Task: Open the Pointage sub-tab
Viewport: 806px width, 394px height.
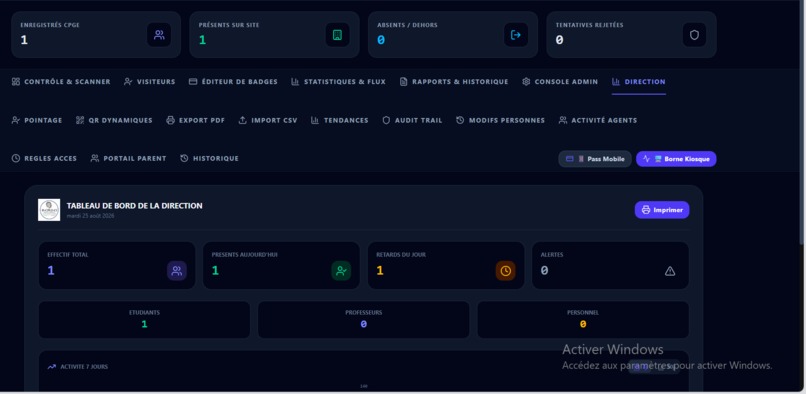Action: click(36, 120)
